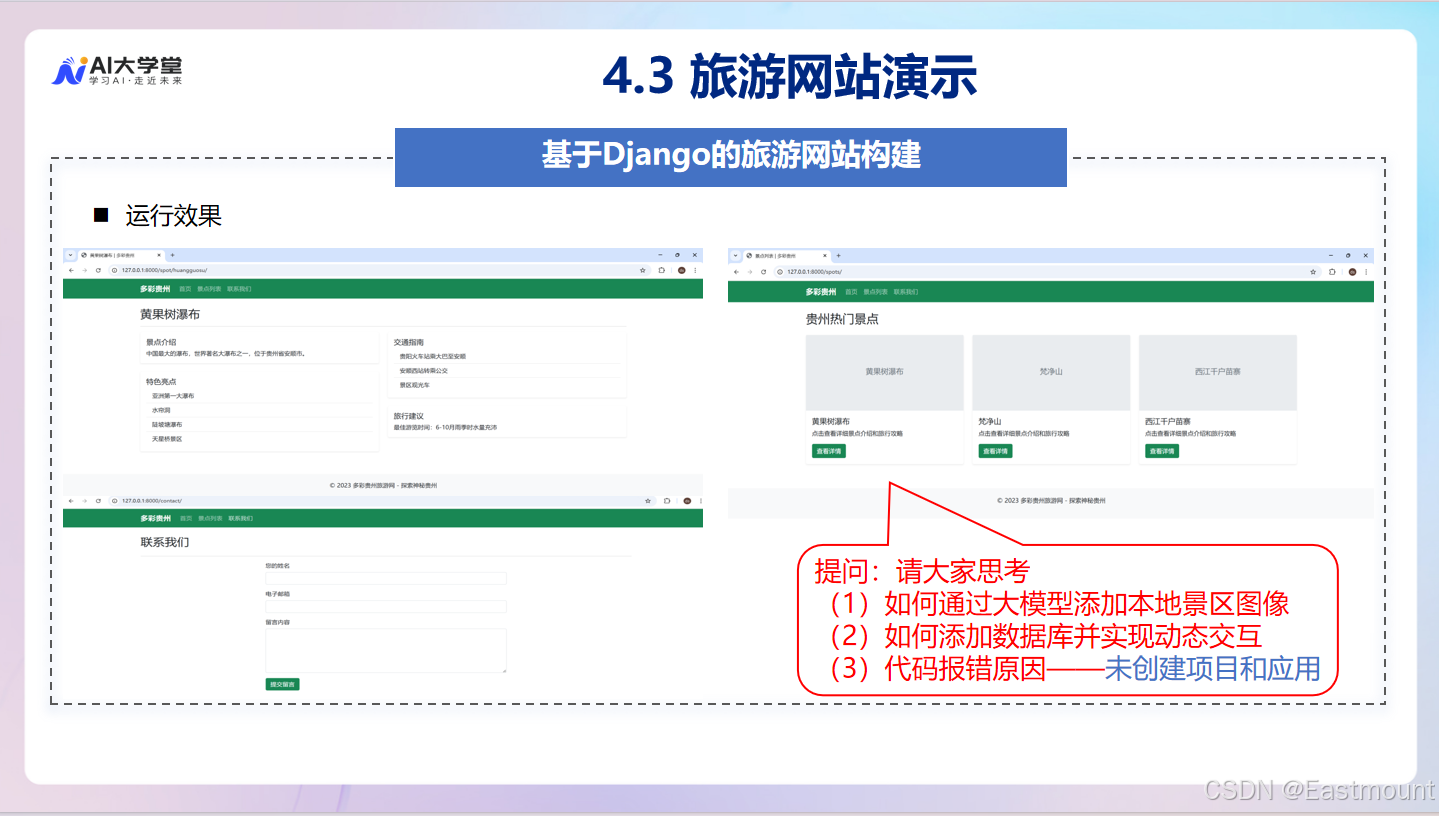The image size is (1439, 816).
Task: Open the three-dot menu in the right browser
Action: tap(1367, 271)
